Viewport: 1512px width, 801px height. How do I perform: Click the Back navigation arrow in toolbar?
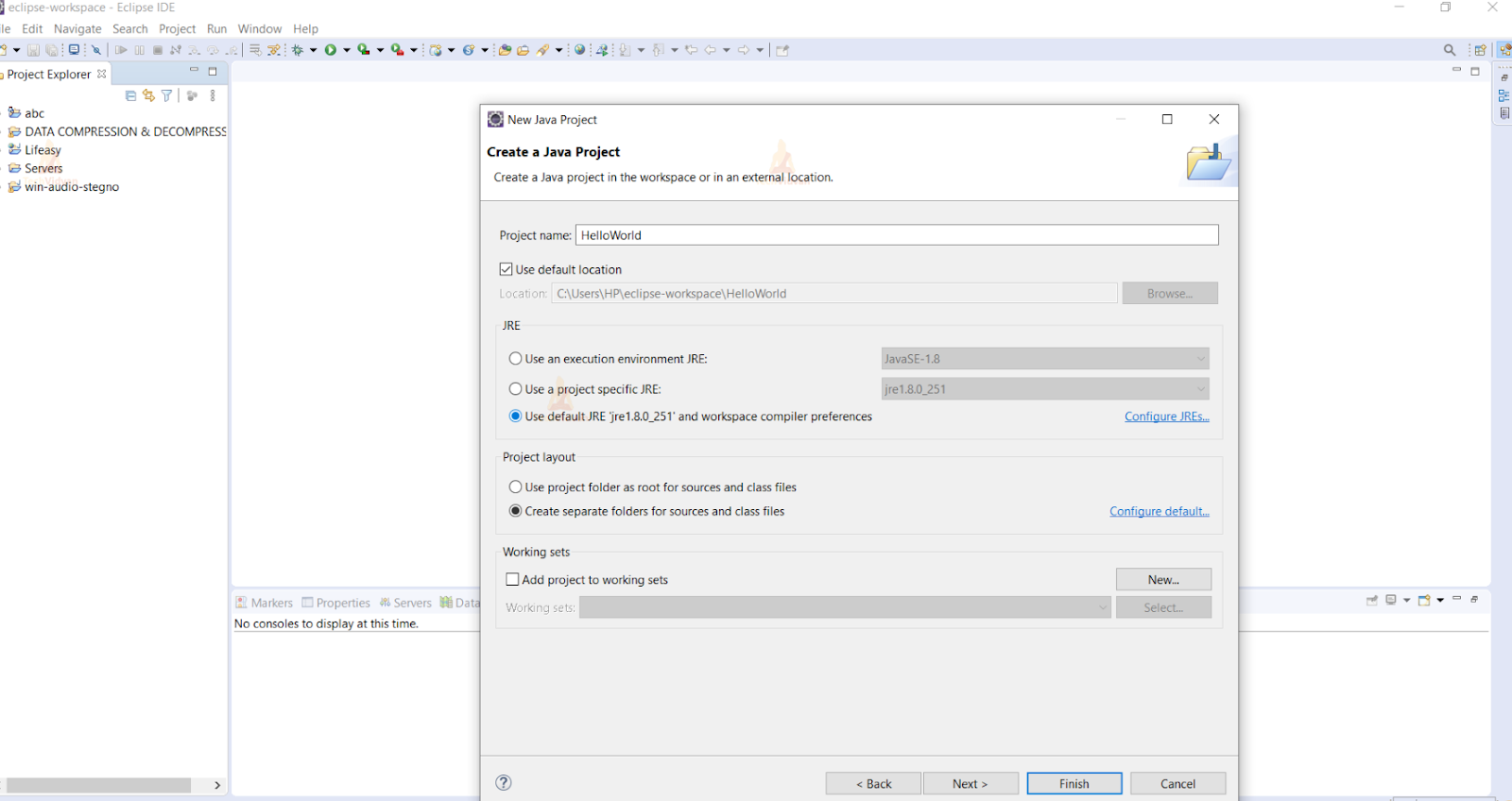pyautogui.click(x=710, y=50)
